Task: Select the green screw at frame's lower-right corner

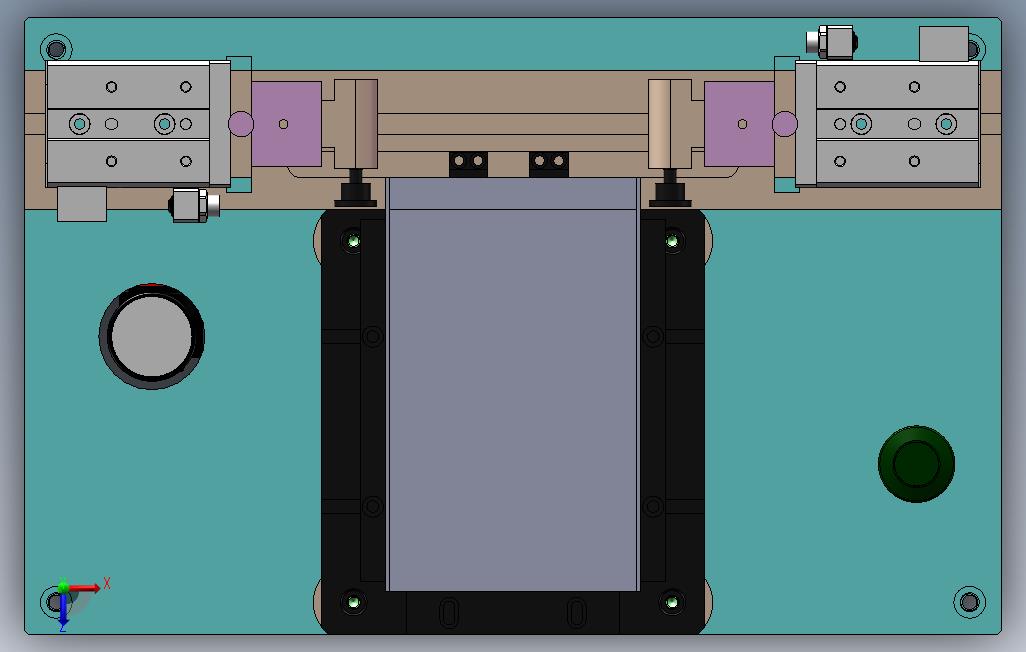Action: click(672, 602)
